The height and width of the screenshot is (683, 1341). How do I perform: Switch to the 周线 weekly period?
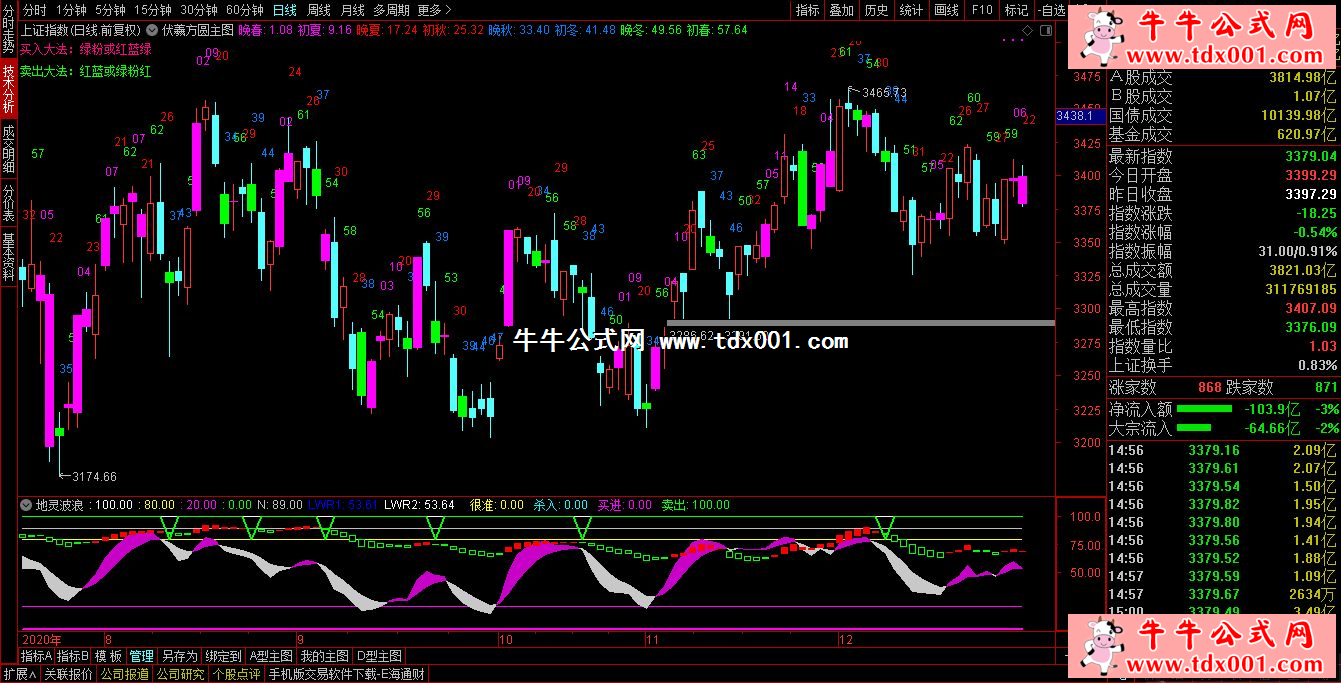coord(318,10)
